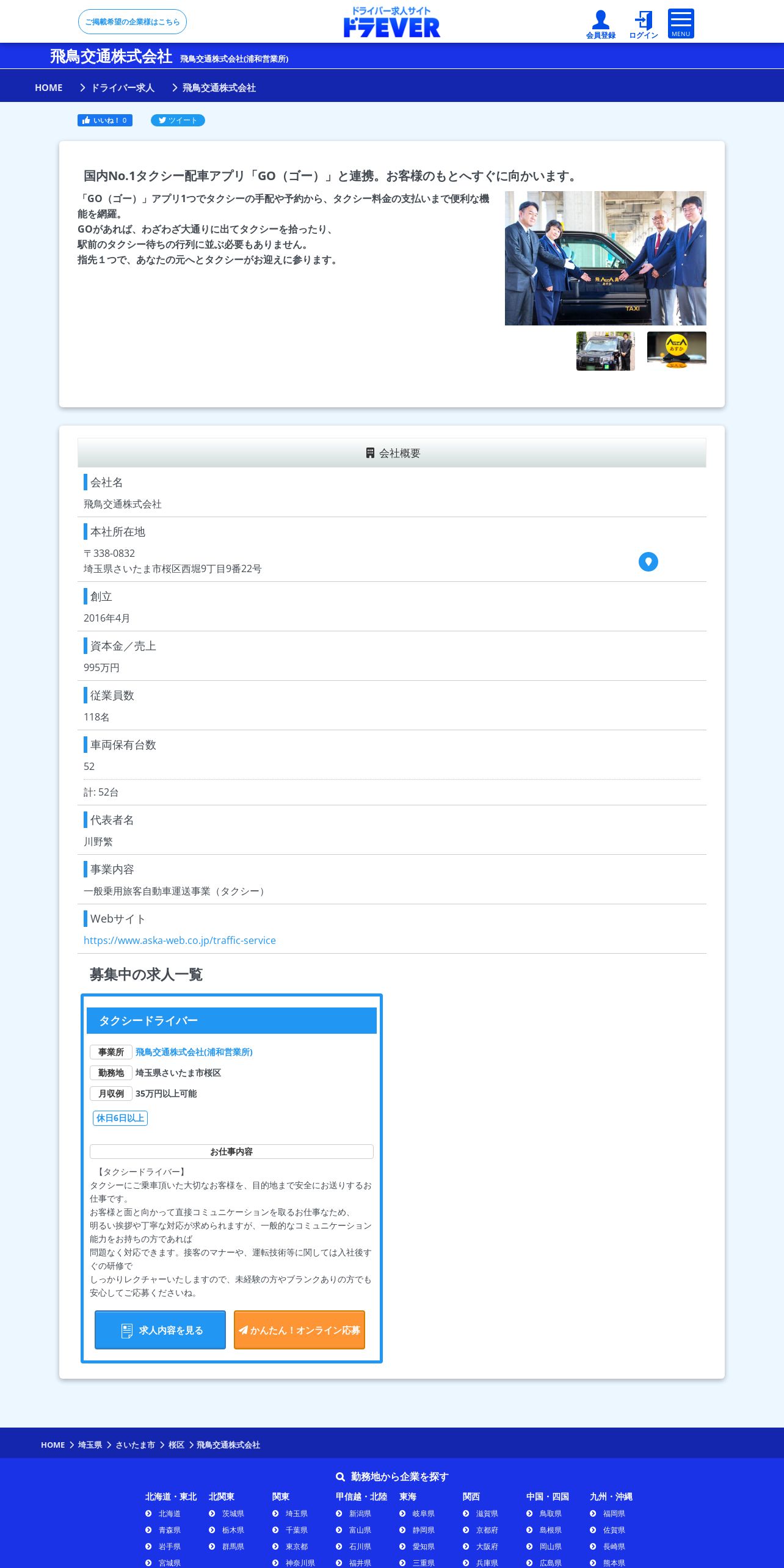Click the 群馬県 prefecture link
Image resolution: width=784 pixels, height=1568 pixels.
point(233,1547)
